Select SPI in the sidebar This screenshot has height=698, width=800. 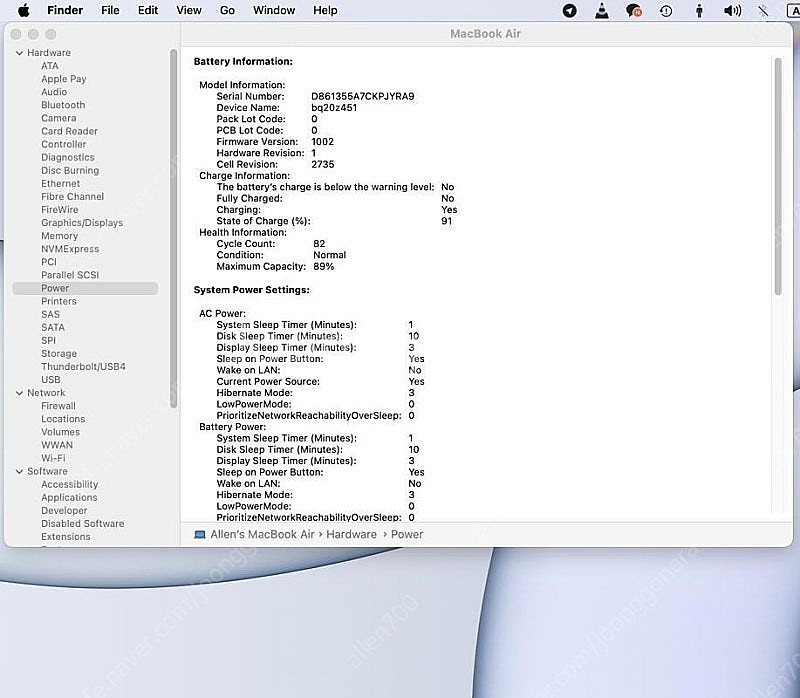48,340
